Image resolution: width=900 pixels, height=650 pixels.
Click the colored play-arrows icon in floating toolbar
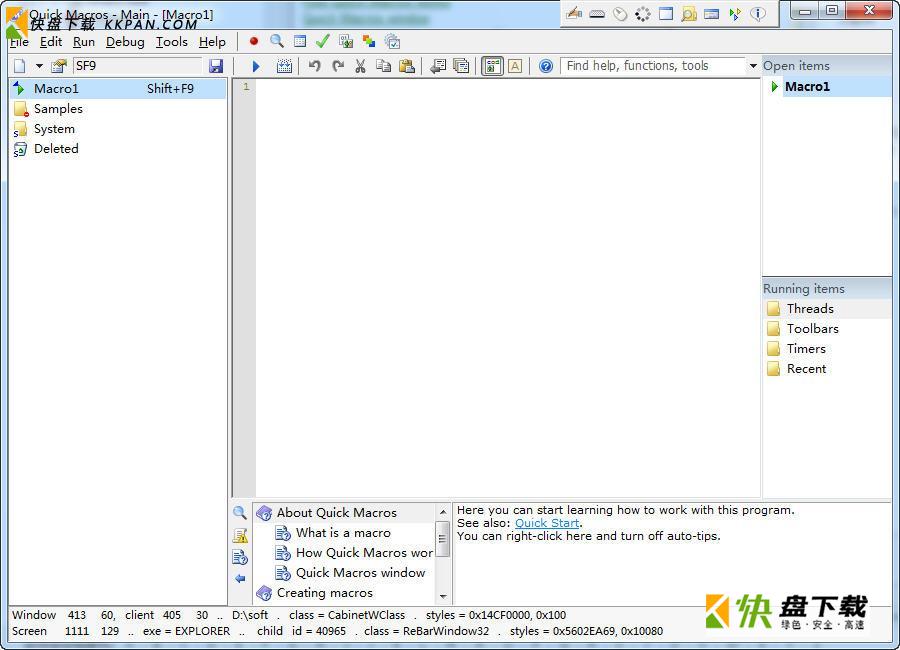coord(735,13)
